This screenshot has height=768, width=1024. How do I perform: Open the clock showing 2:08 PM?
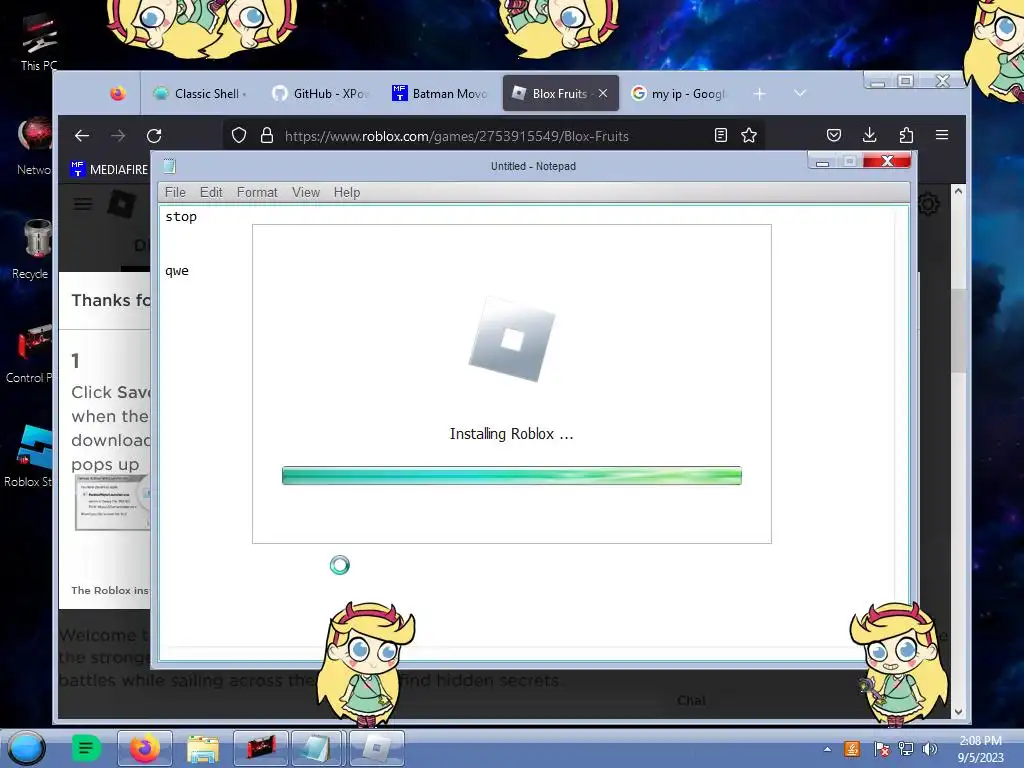coord(980,749)
